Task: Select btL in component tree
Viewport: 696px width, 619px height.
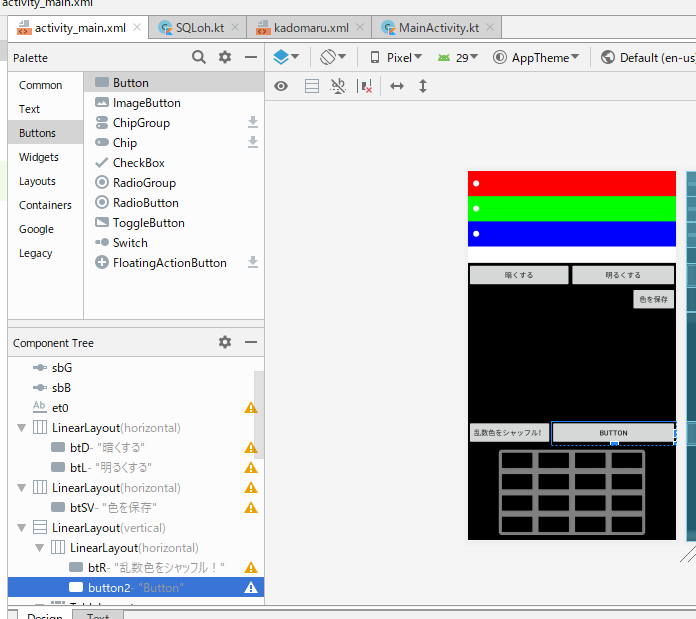Action: click(x=136, y=467)
